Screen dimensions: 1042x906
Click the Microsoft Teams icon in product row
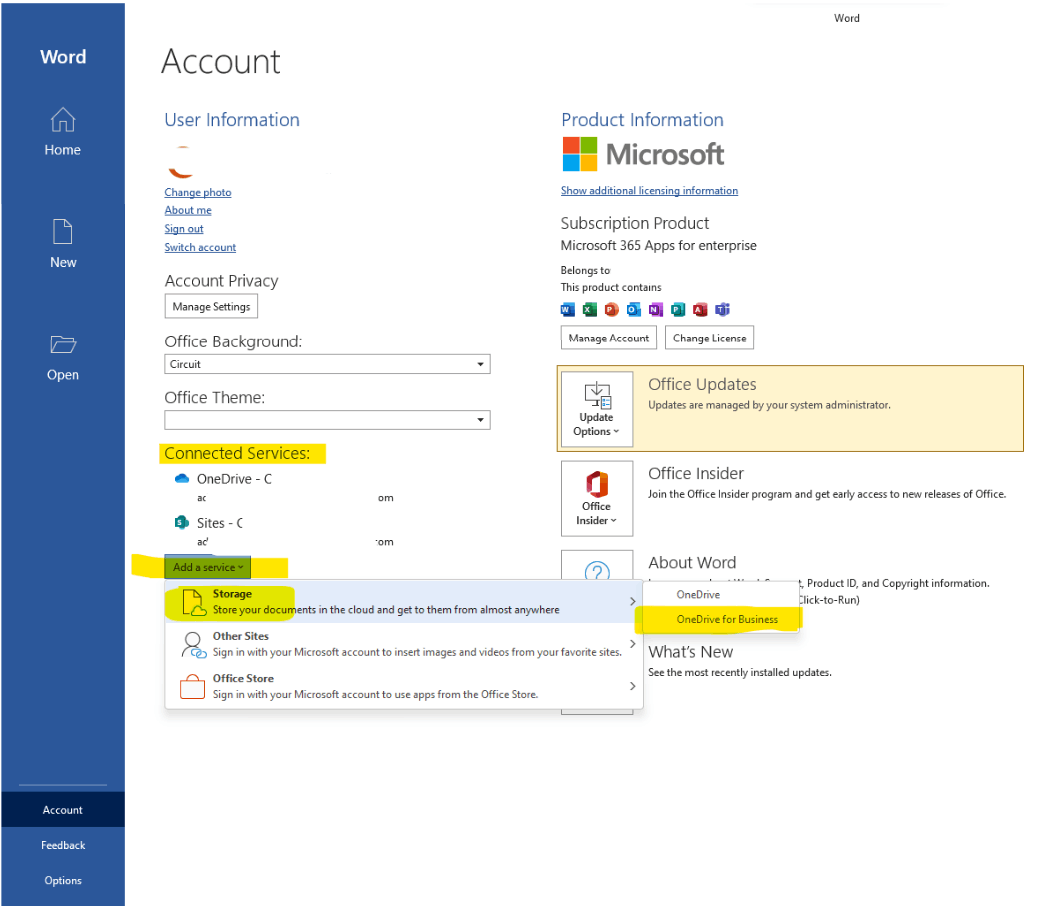tap(722, 310)
